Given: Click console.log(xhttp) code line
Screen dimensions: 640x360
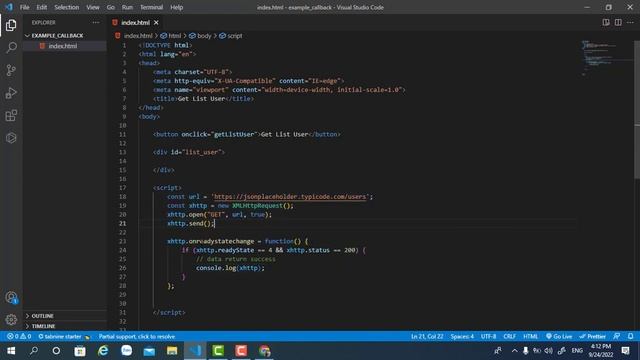Looking at the screenshot, I should (230, 268).
